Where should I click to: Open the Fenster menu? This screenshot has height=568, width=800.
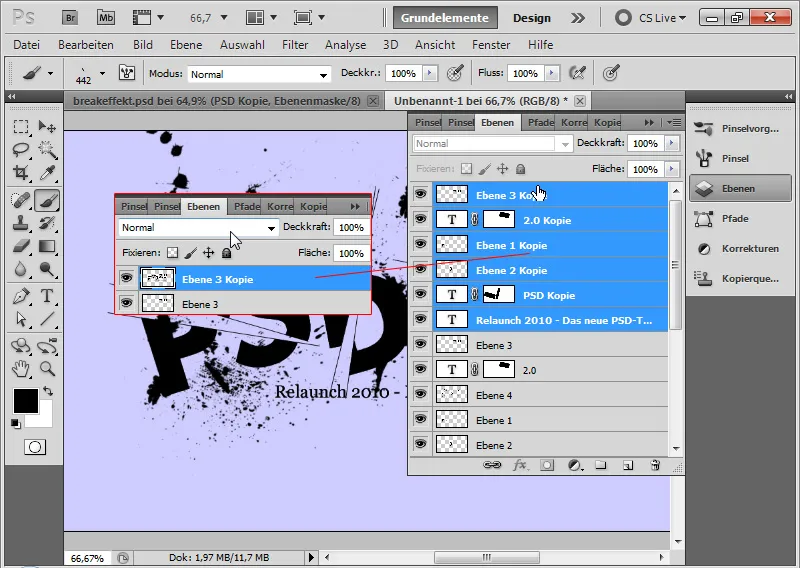pos(491,45)
